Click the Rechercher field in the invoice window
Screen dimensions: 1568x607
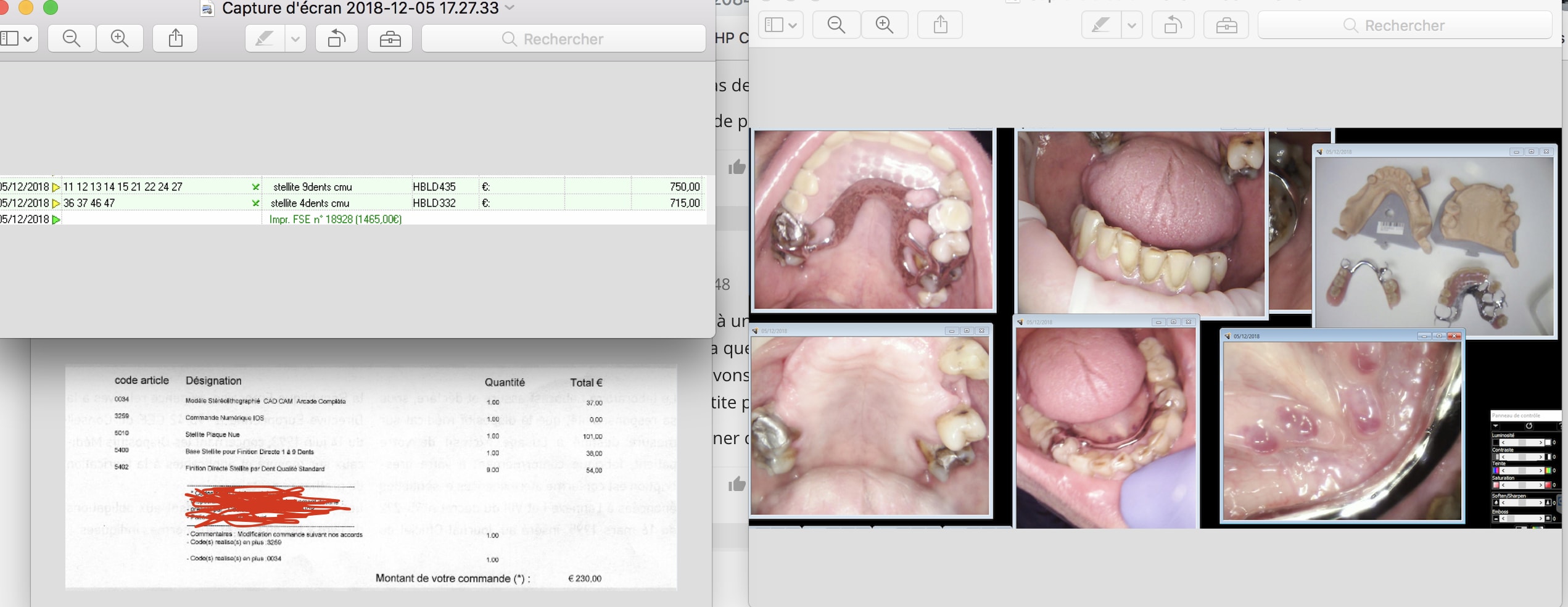(563, 39)
